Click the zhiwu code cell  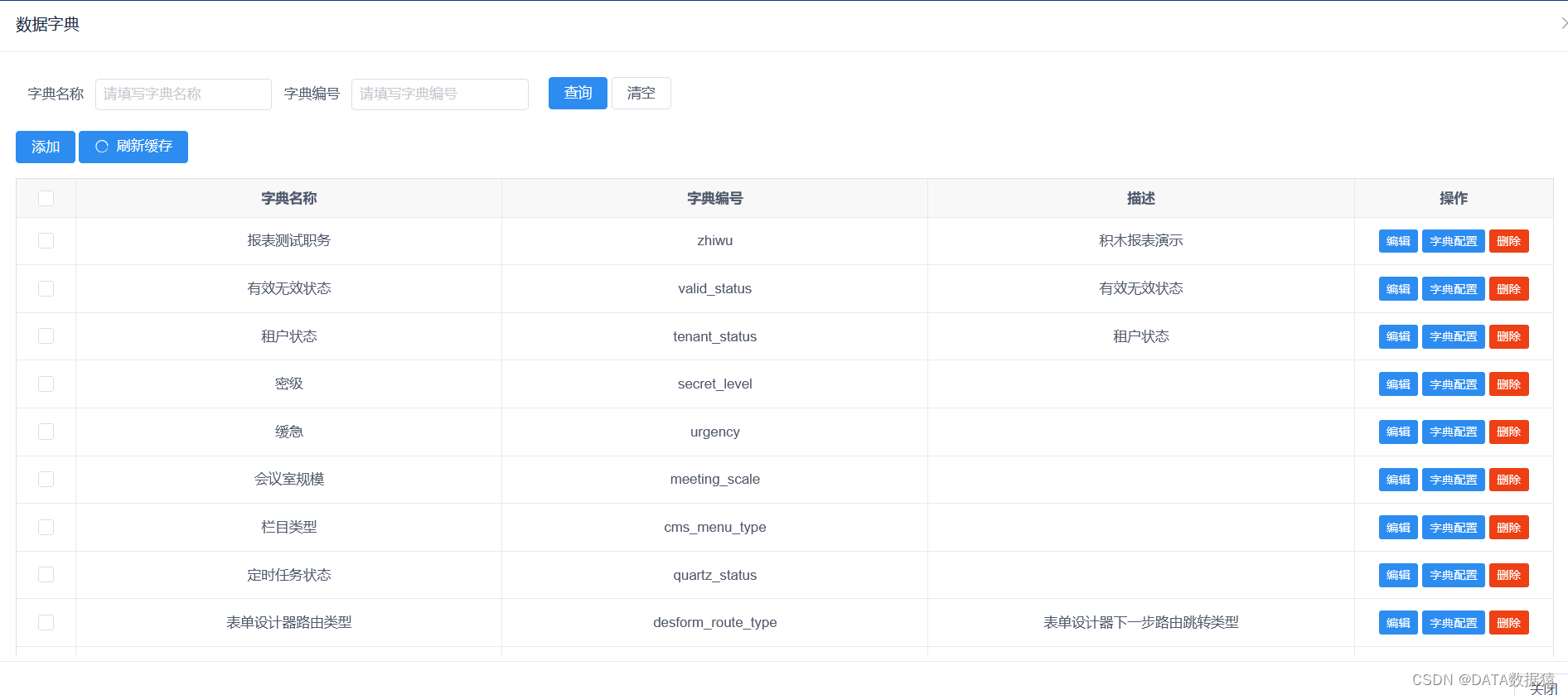click(715, 241)
